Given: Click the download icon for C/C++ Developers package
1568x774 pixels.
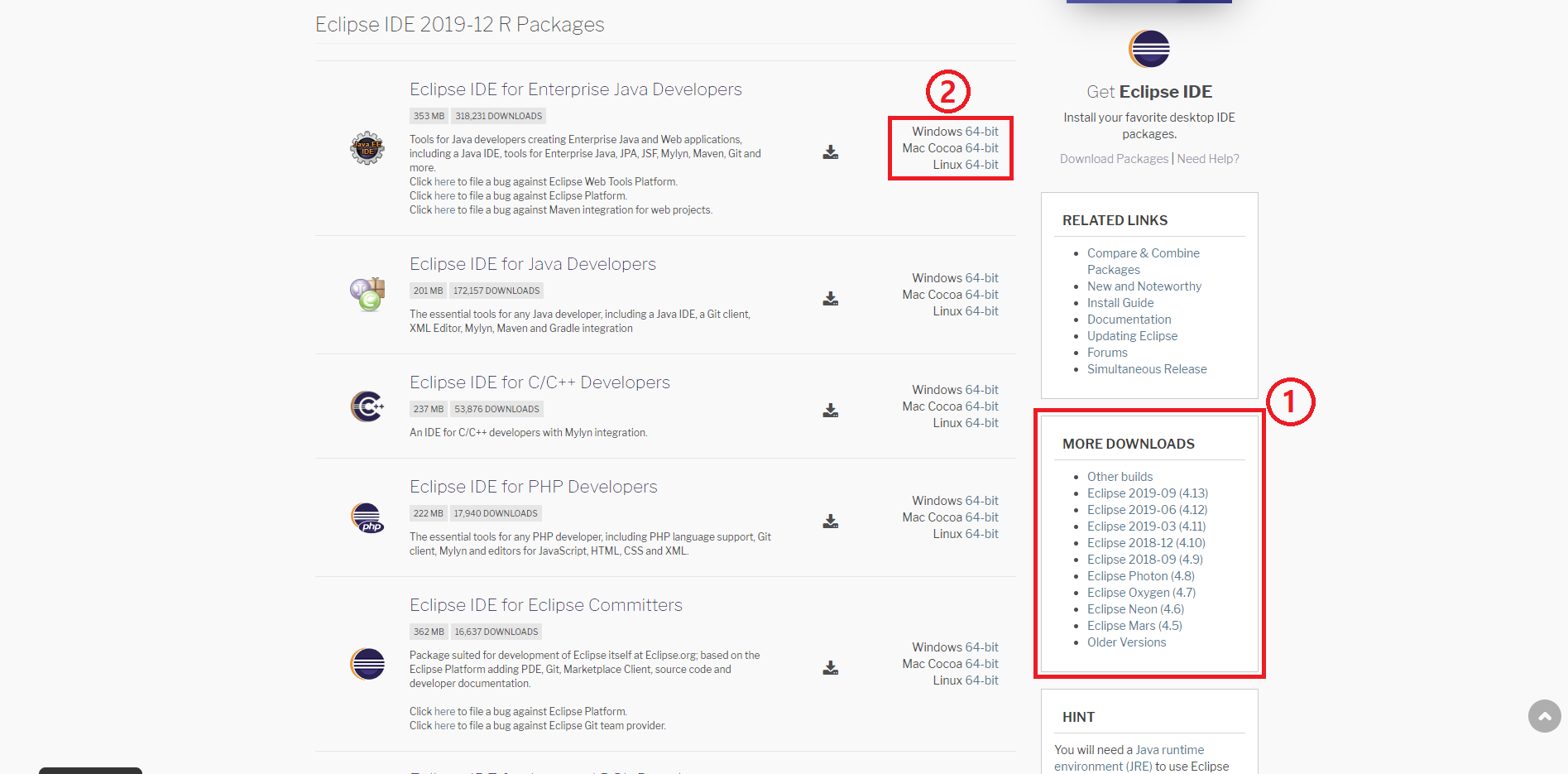Looking at the screenshot, I should click(831, 411).
